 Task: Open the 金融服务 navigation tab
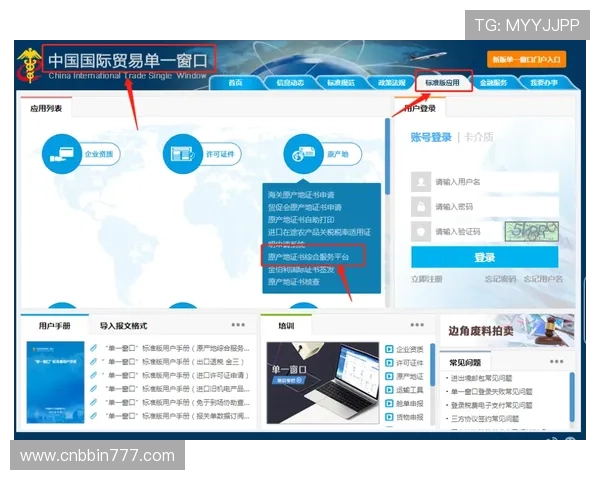[x=493, y=82]
